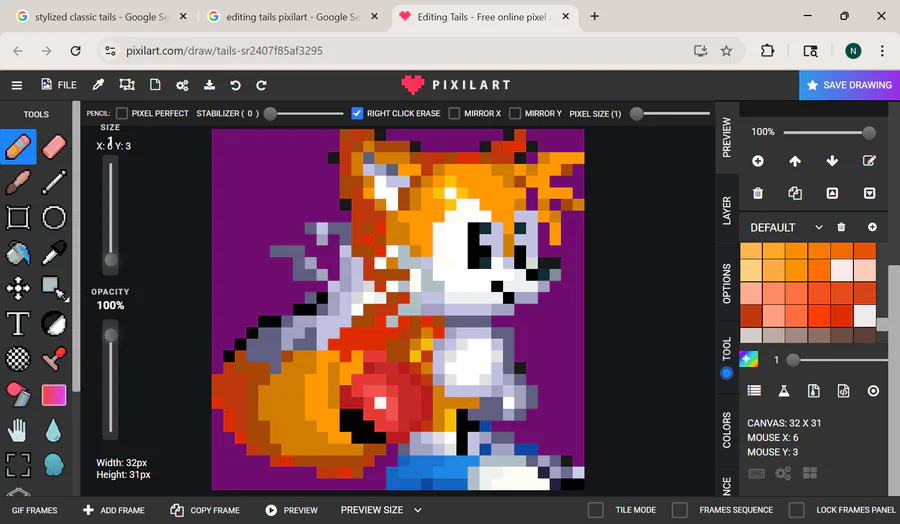Viewport: 900px width, 524px height.
Task: Toggle the Frames Sequence checkbox
Action: (x=680, y=510)
